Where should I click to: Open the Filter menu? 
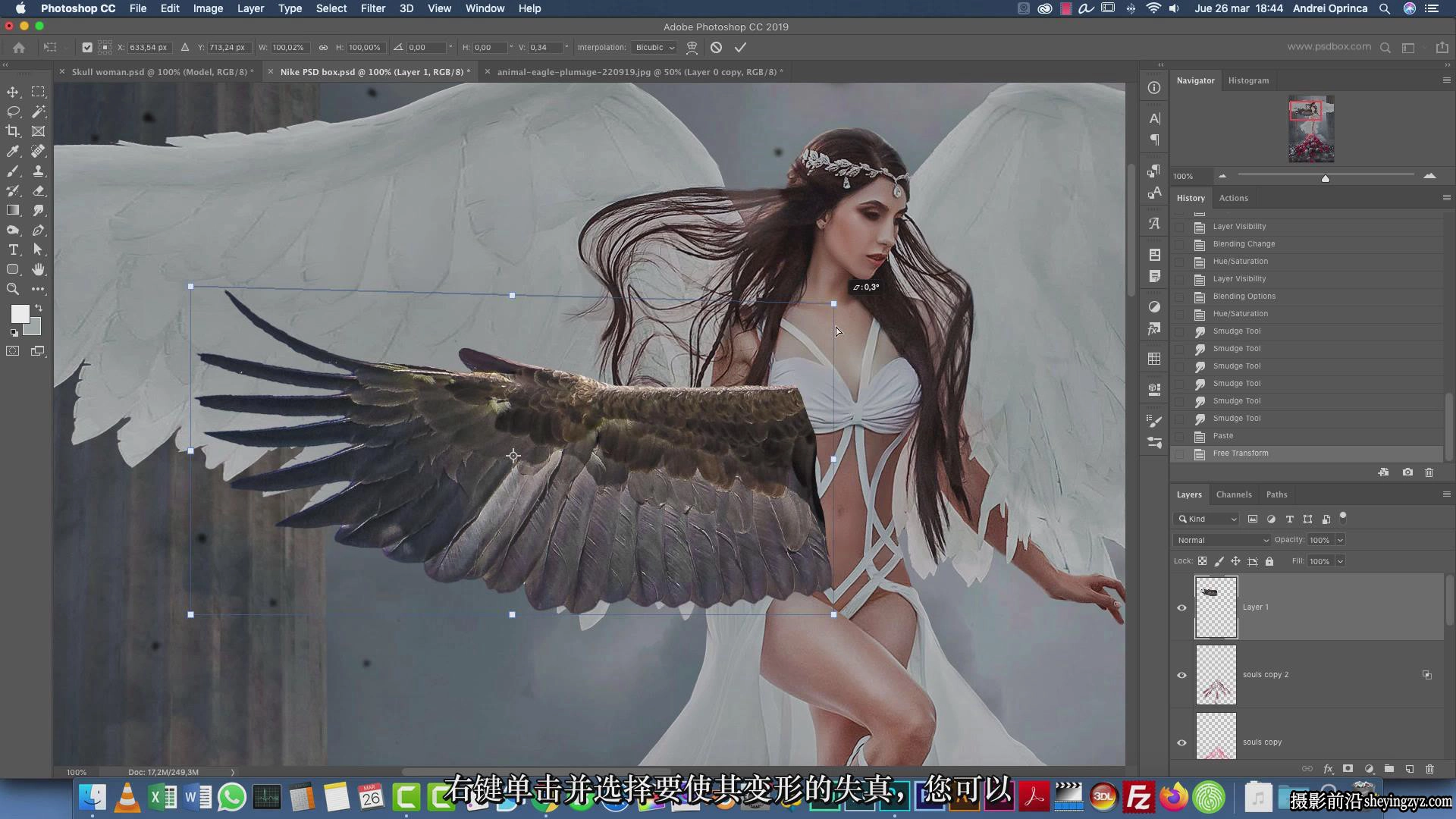point(372,8)
